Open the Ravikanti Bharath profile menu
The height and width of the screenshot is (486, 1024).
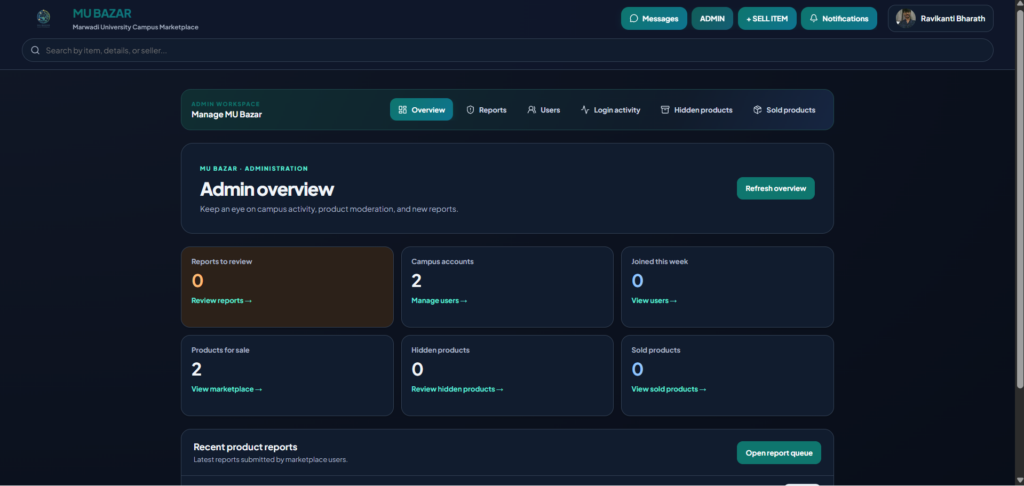(940, 18)
